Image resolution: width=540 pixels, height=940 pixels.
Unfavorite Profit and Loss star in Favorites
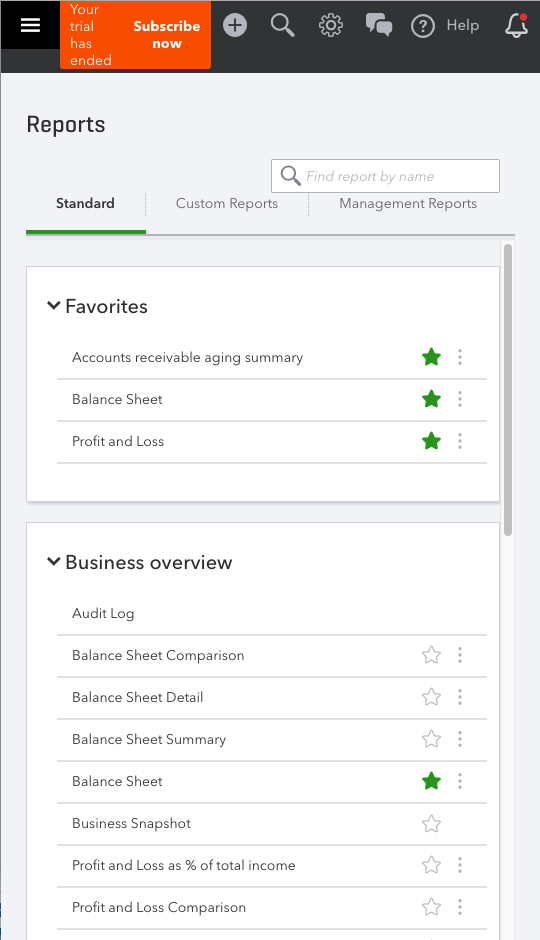tap(432, 441)
